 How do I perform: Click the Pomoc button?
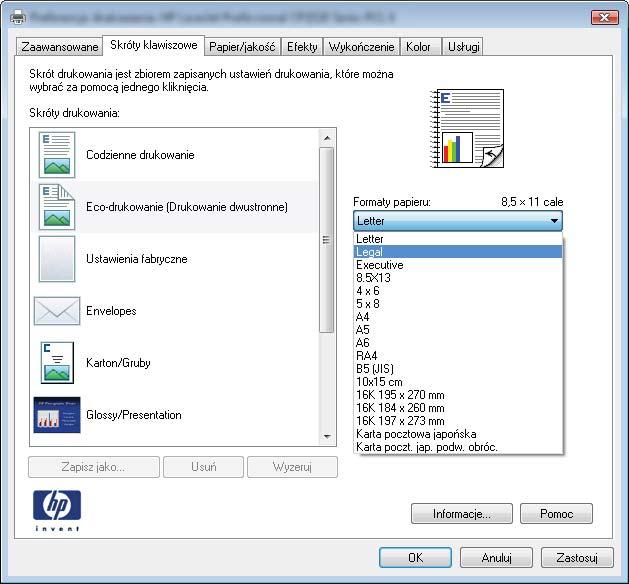coord(556,514)
